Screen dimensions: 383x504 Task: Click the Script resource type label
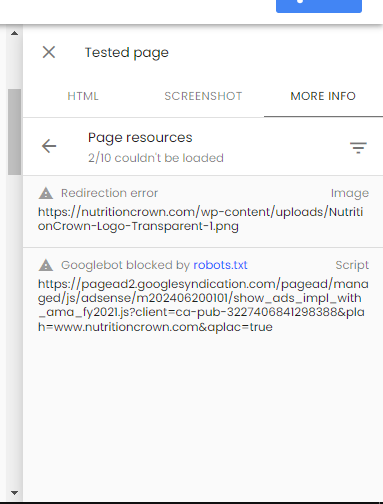tap(352, 265)
